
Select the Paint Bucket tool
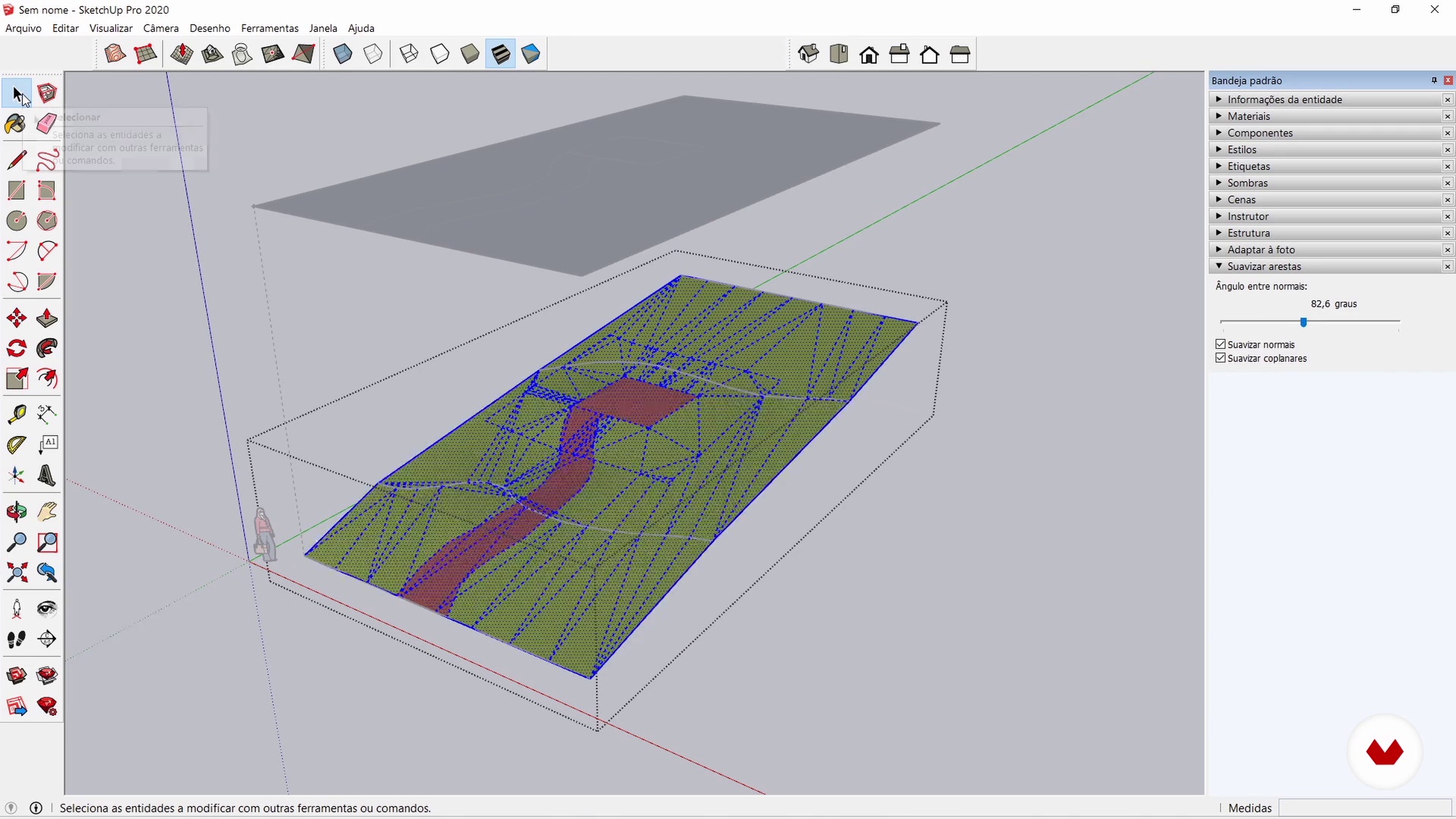point(15,124)
